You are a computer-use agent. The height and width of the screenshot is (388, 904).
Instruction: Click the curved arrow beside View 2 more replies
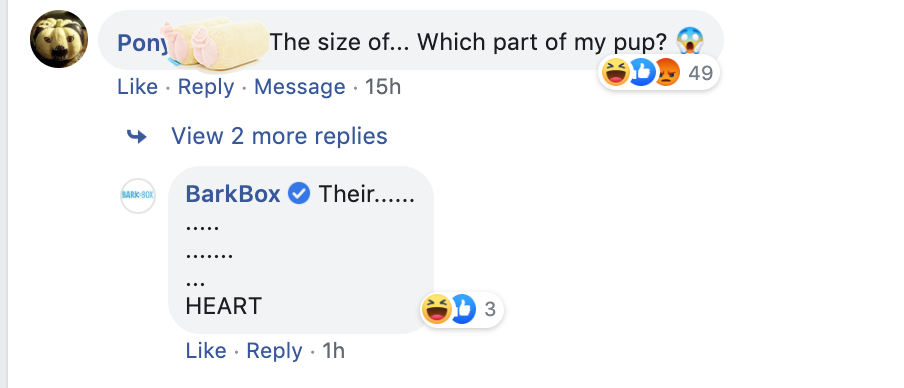coord(137,137)
